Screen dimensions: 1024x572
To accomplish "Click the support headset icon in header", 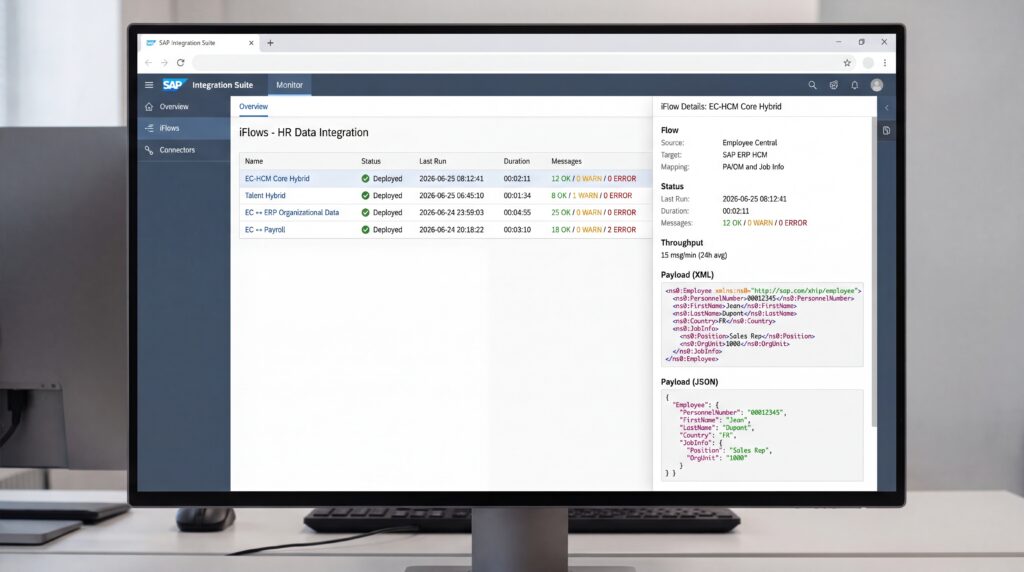I will pos(833,85).
